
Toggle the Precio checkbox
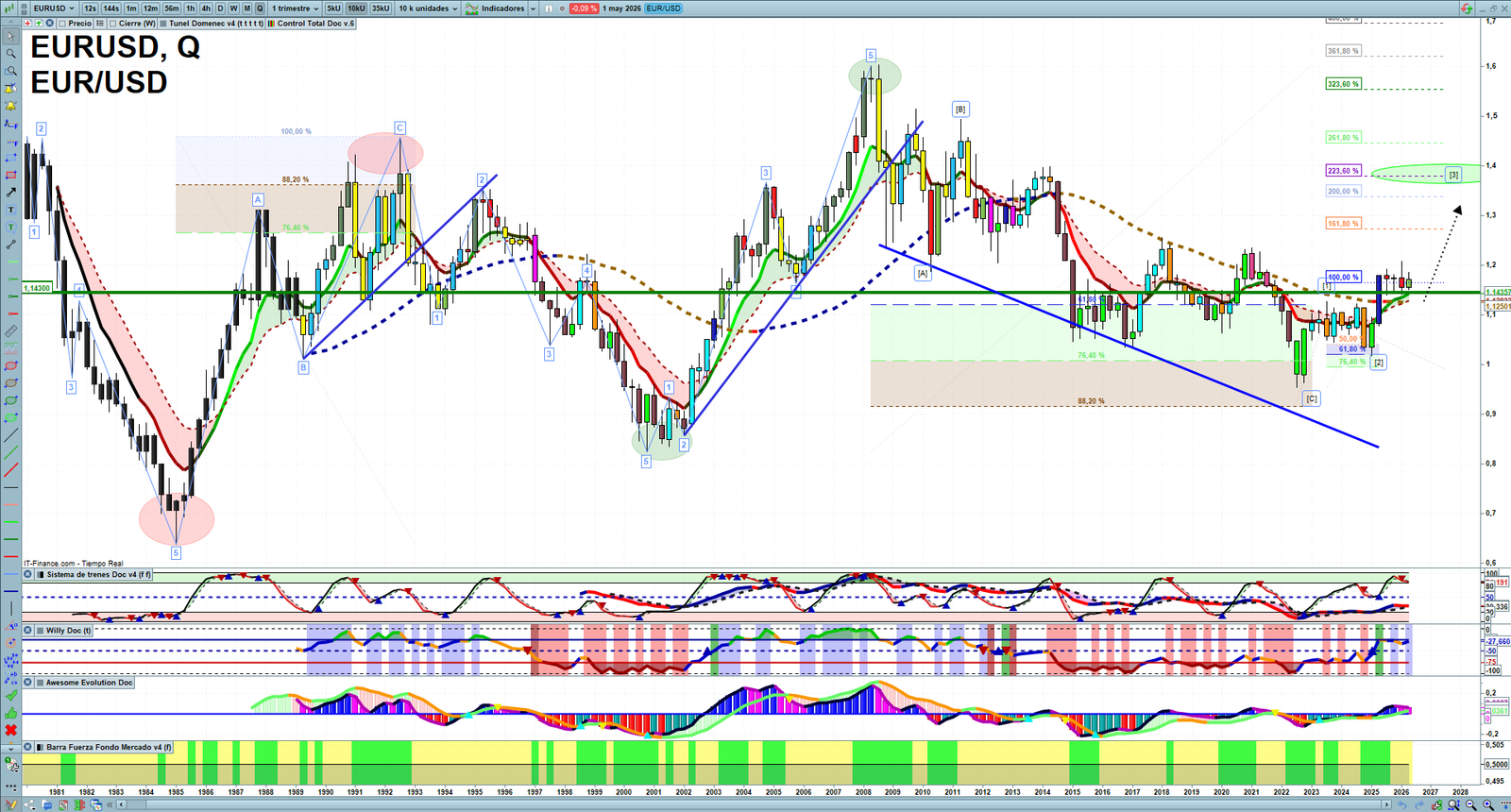62,24
